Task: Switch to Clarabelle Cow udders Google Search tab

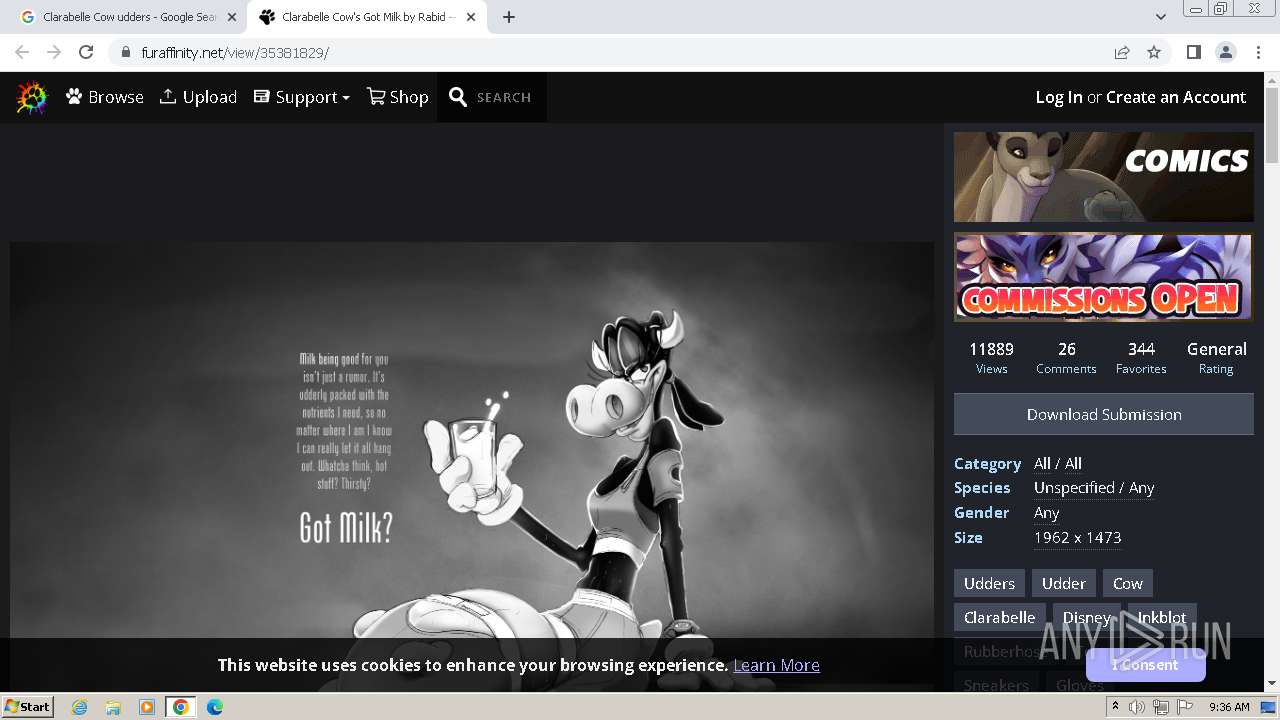Action: (x=128, y=17)
